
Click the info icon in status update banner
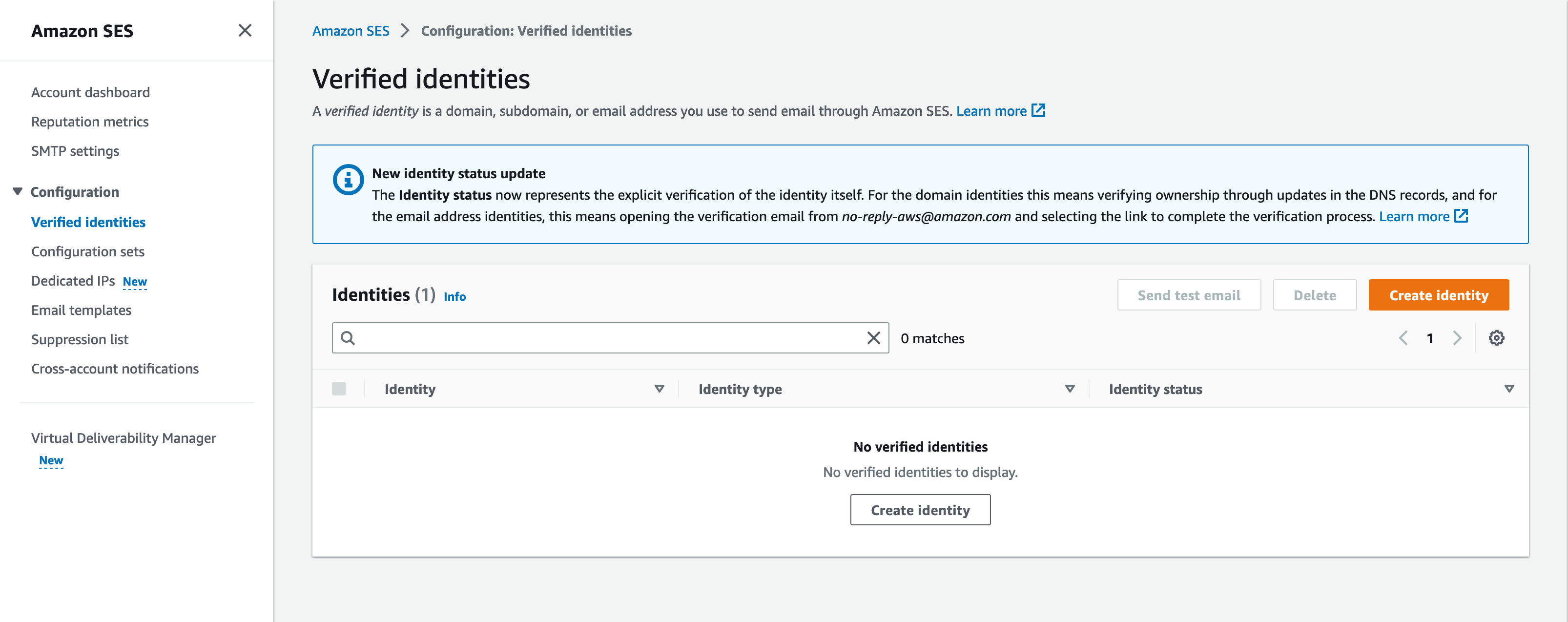[x=348, y=180]
